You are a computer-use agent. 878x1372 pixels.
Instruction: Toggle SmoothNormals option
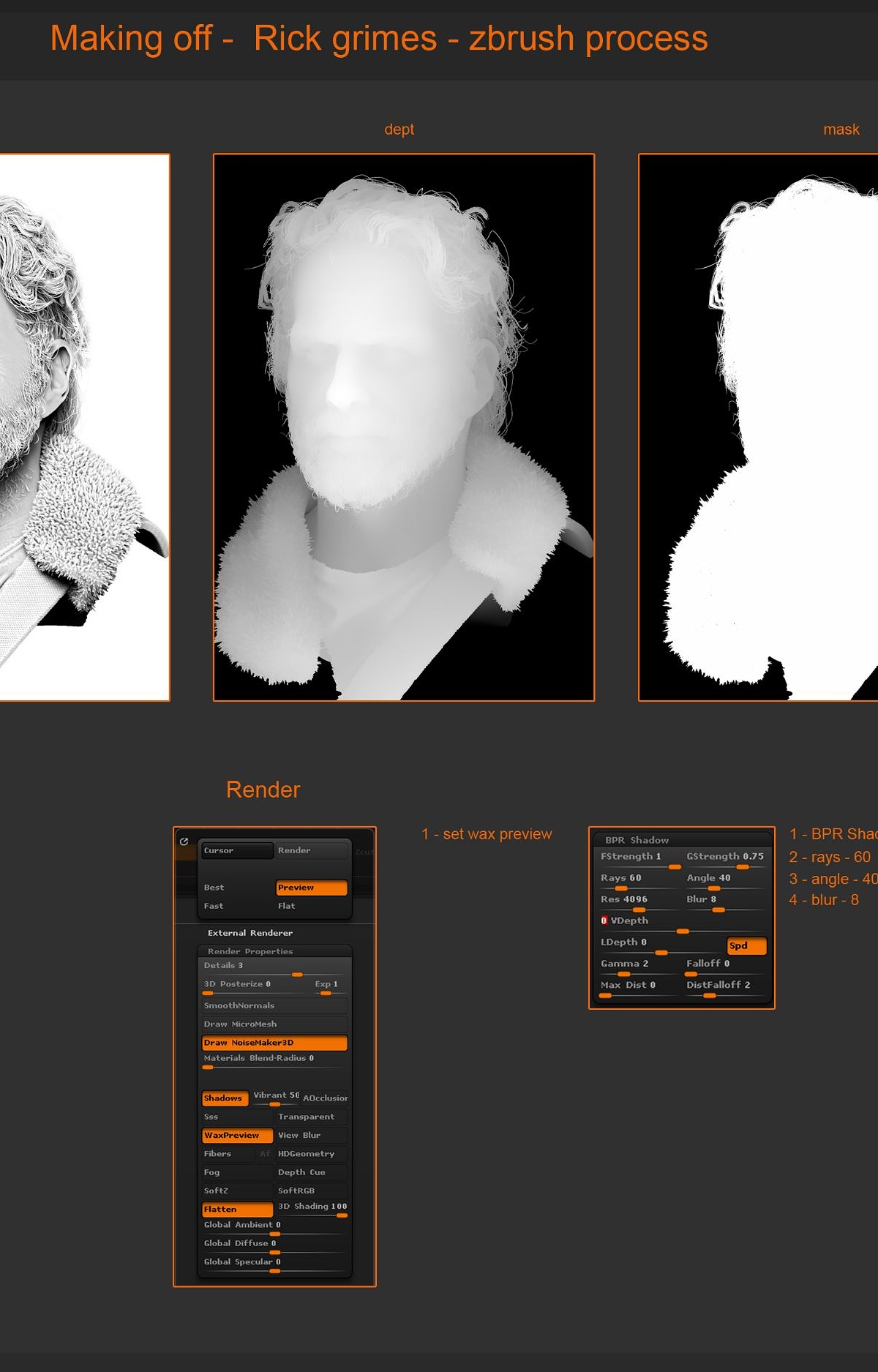(274, 1005)
